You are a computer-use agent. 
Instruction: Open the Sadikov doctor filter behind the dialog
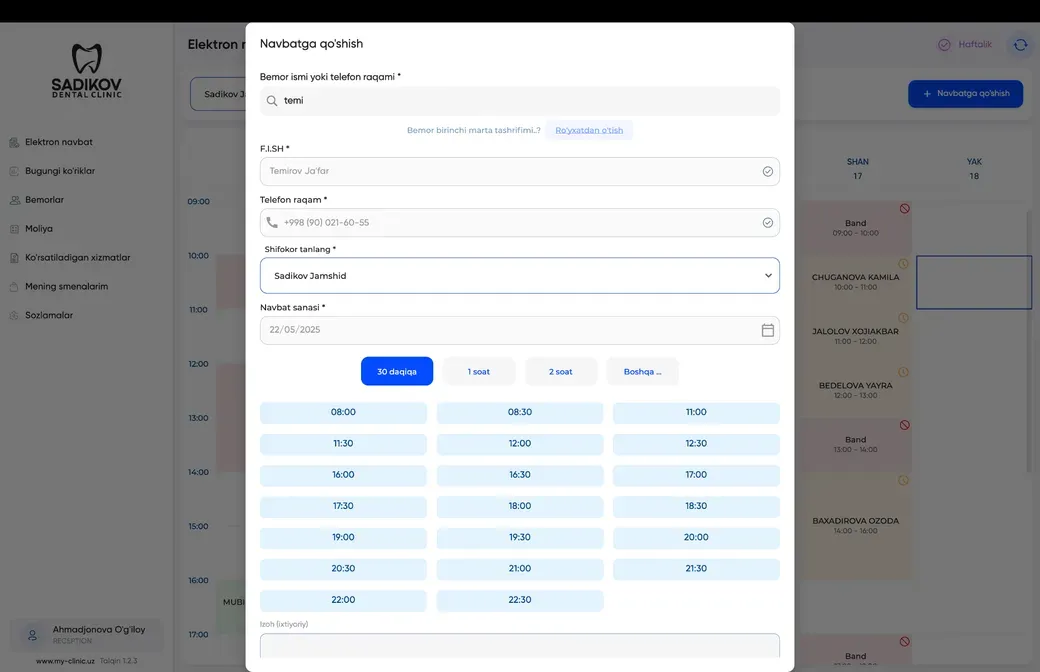218,94
